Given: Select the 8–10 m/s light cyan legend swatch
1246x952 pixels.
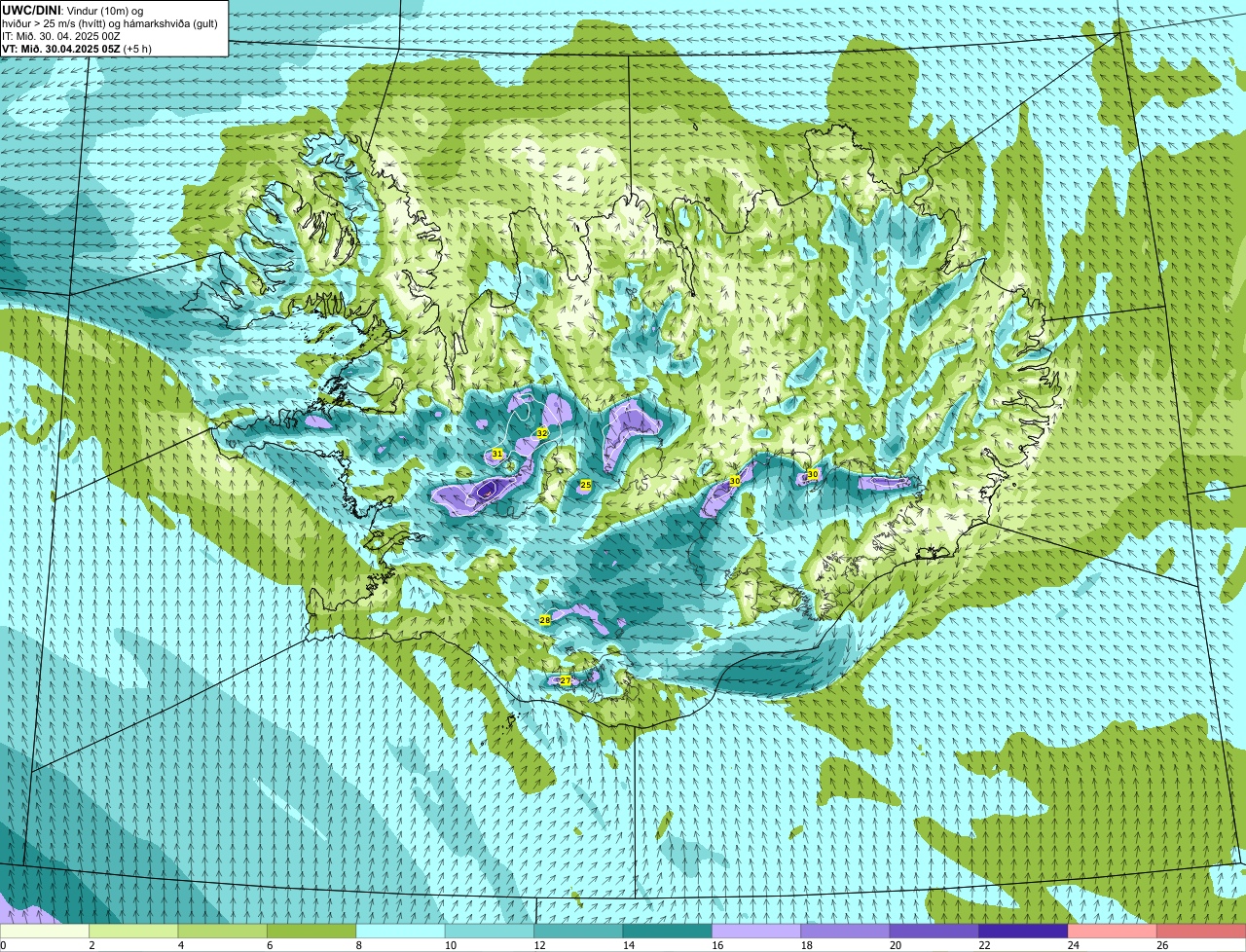Looking at the screenshot, I should (401, 931).
